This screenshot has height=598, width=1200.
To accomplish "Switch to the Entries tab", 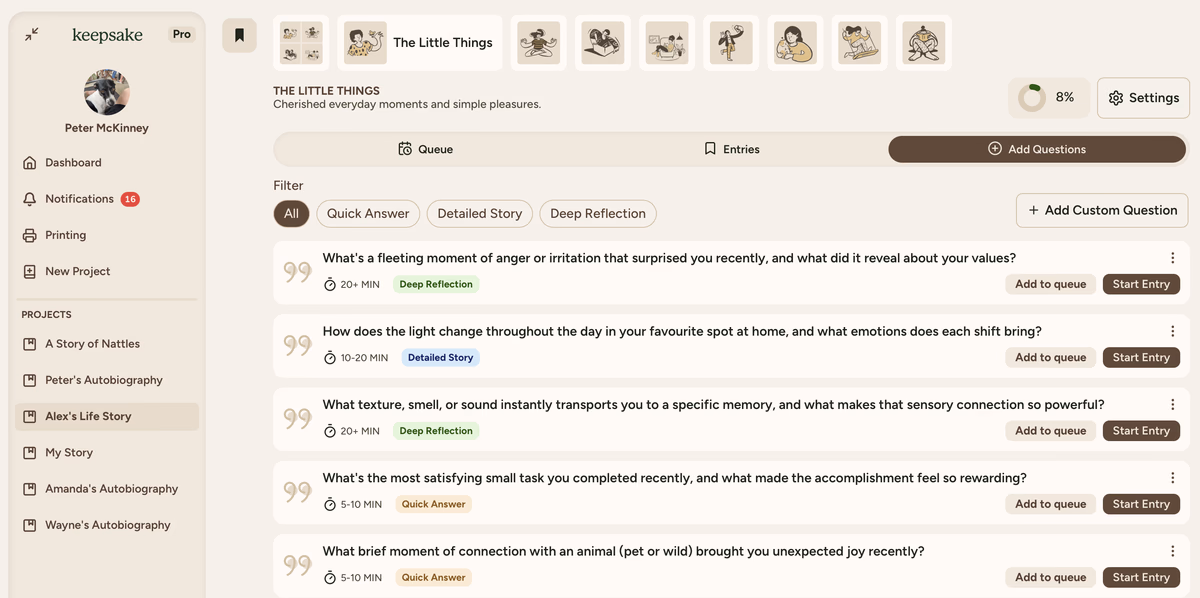I will (x=732, y=149).
